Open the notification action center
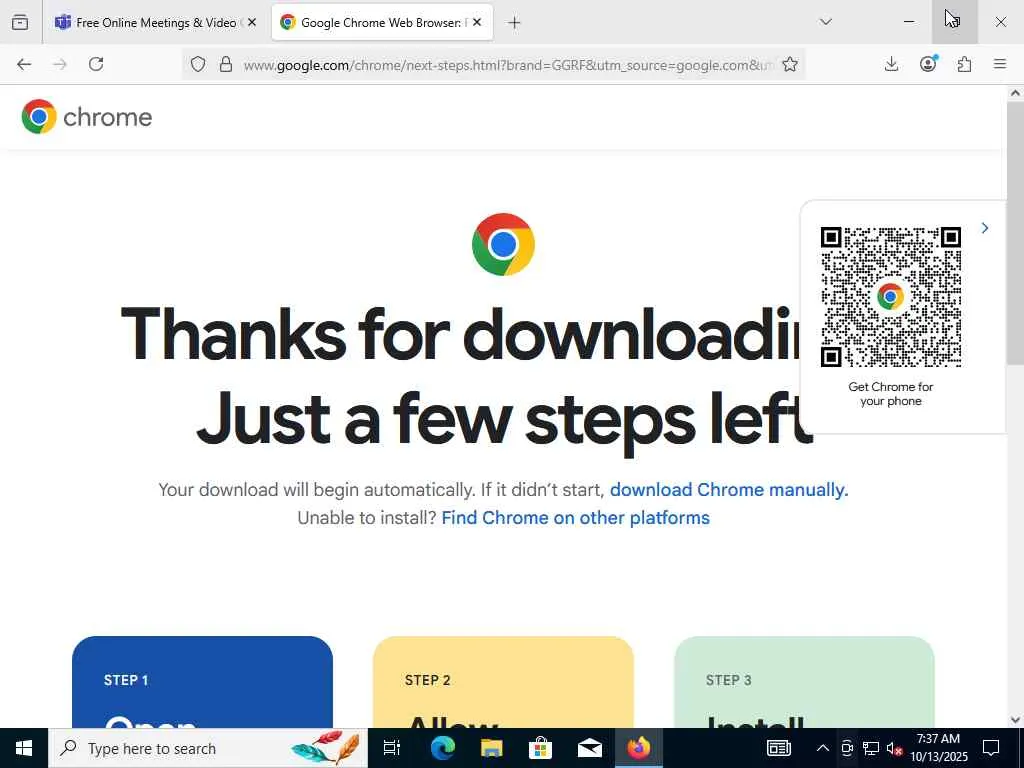 (x=991, y=748)
